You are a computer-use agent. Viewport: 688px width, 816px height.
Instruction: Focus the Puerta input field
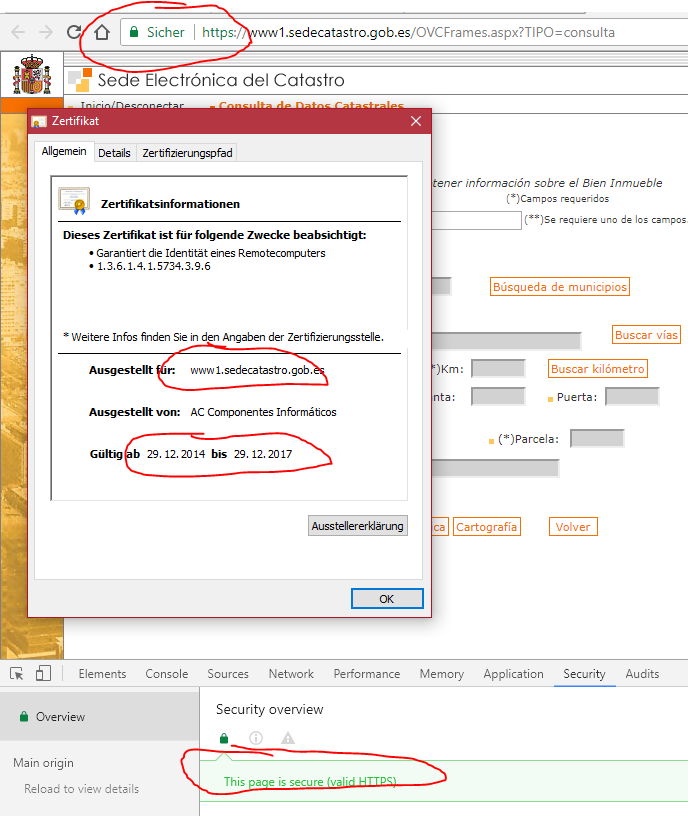pos(632,397)
